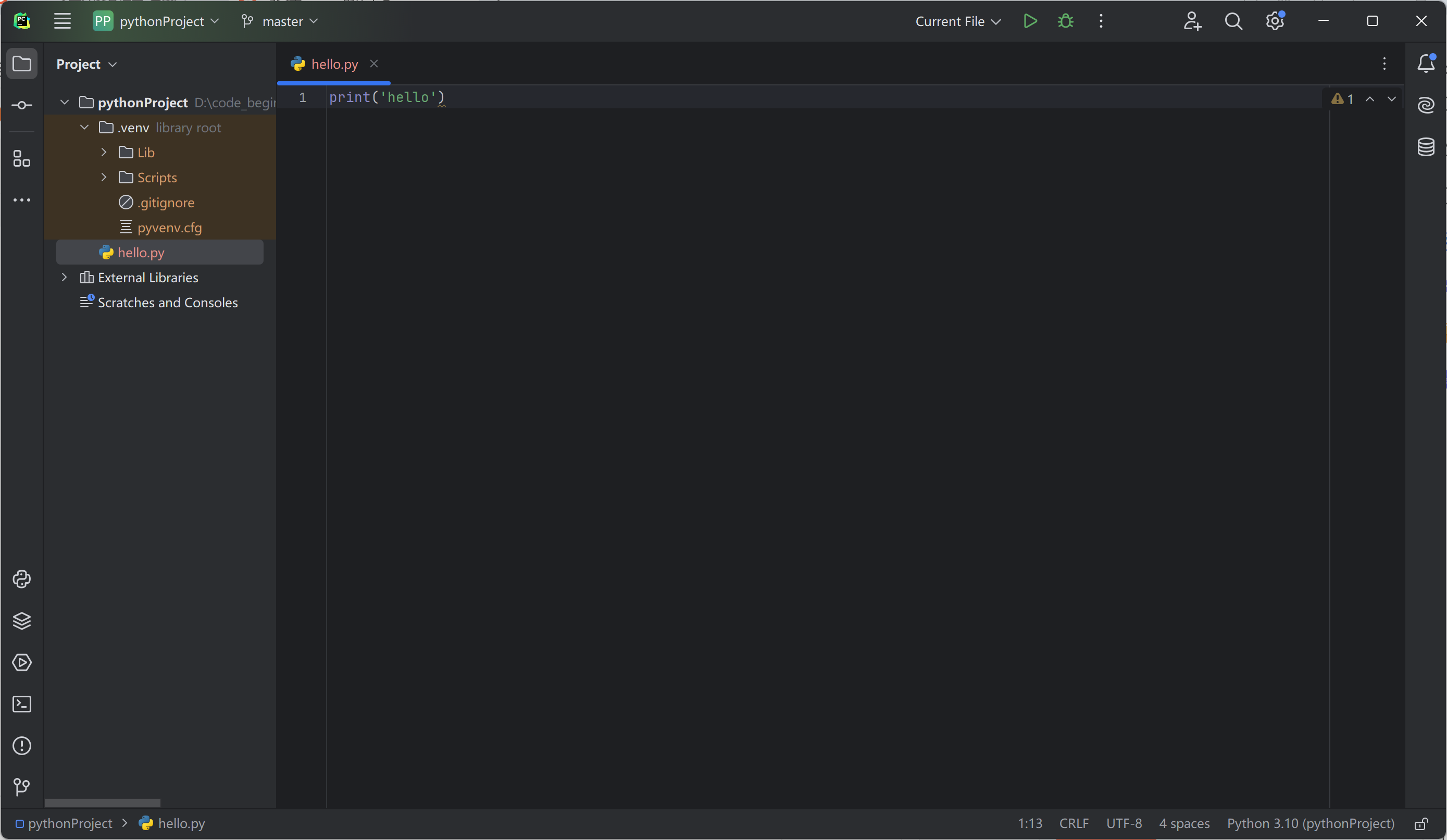Open the Python Packages tool window

[x=22, y=621]
